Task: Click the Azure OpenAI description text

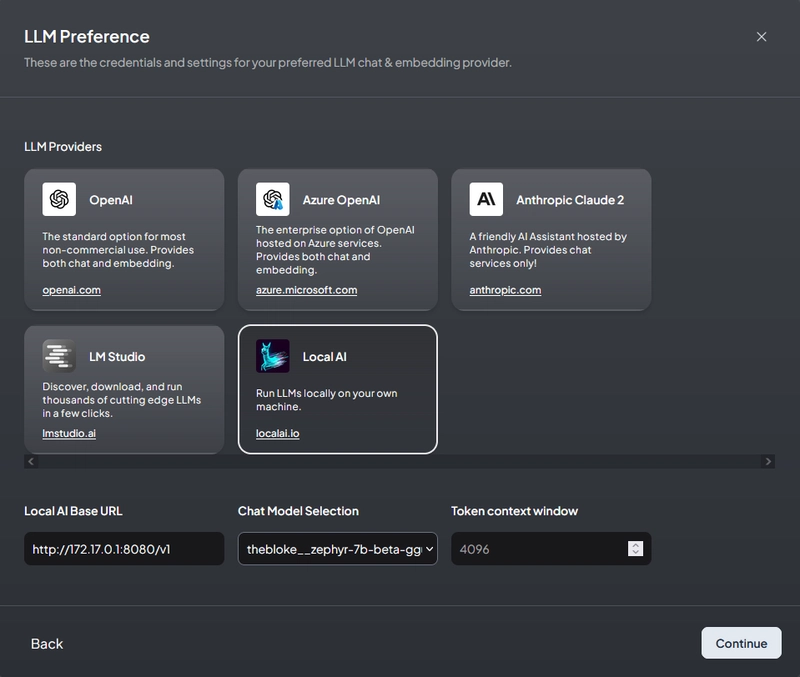Action: tap(335, 250)
